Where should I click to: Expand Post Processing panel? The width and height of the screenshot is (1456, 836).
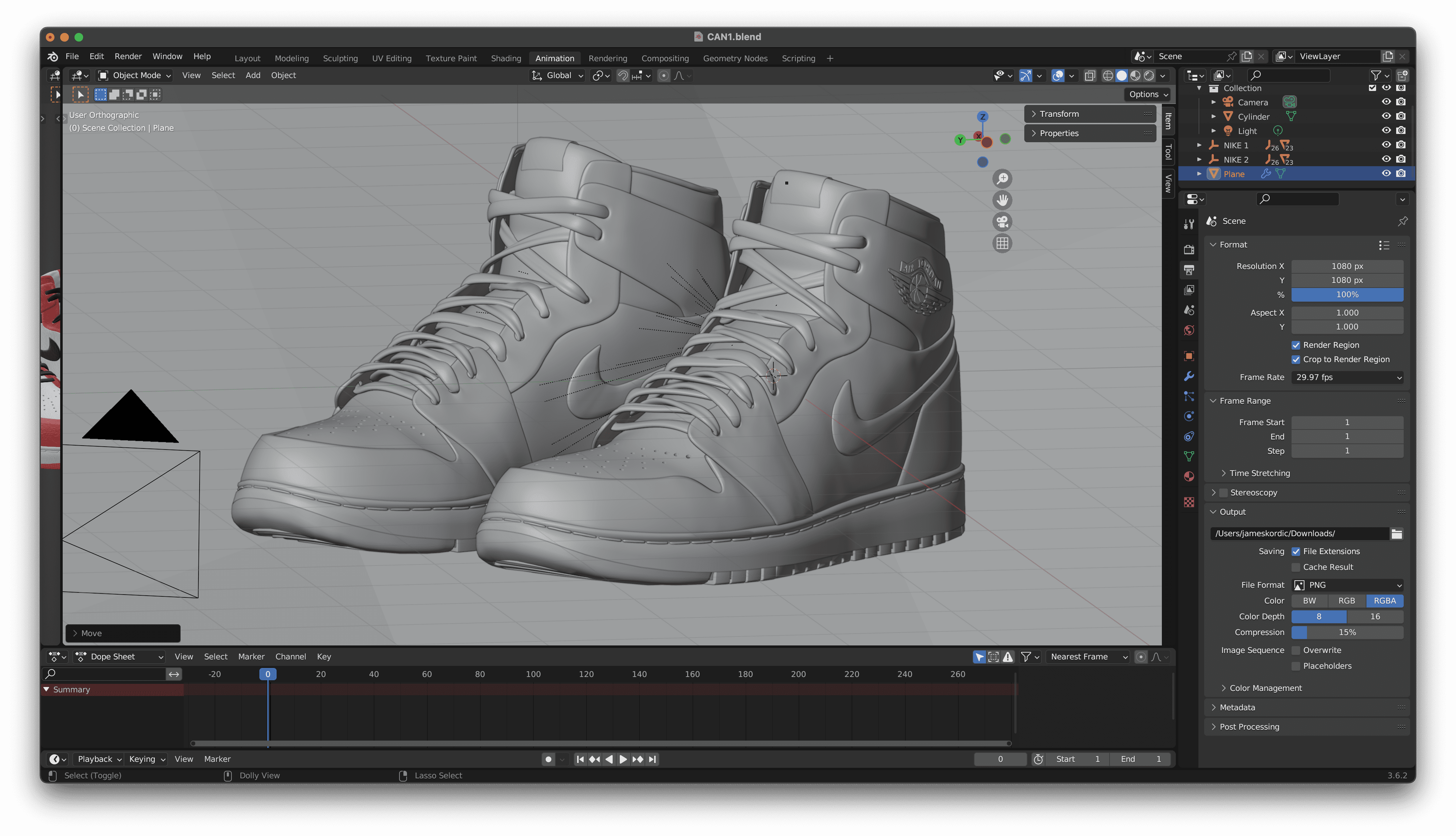tap(1249, 726)
